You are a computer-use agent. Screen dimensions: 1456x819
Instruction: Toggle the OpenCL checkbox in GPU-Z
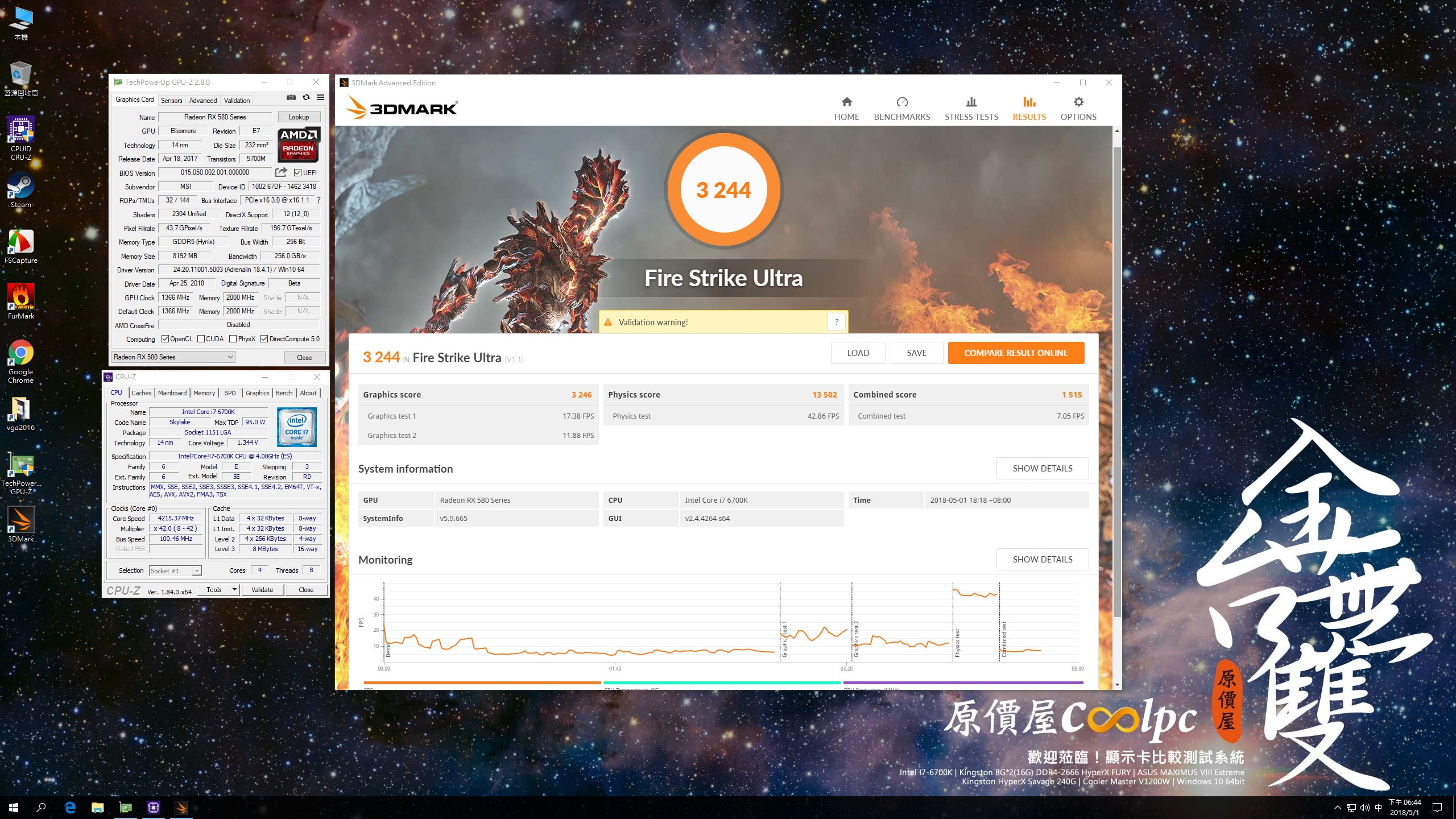point(165,339)
